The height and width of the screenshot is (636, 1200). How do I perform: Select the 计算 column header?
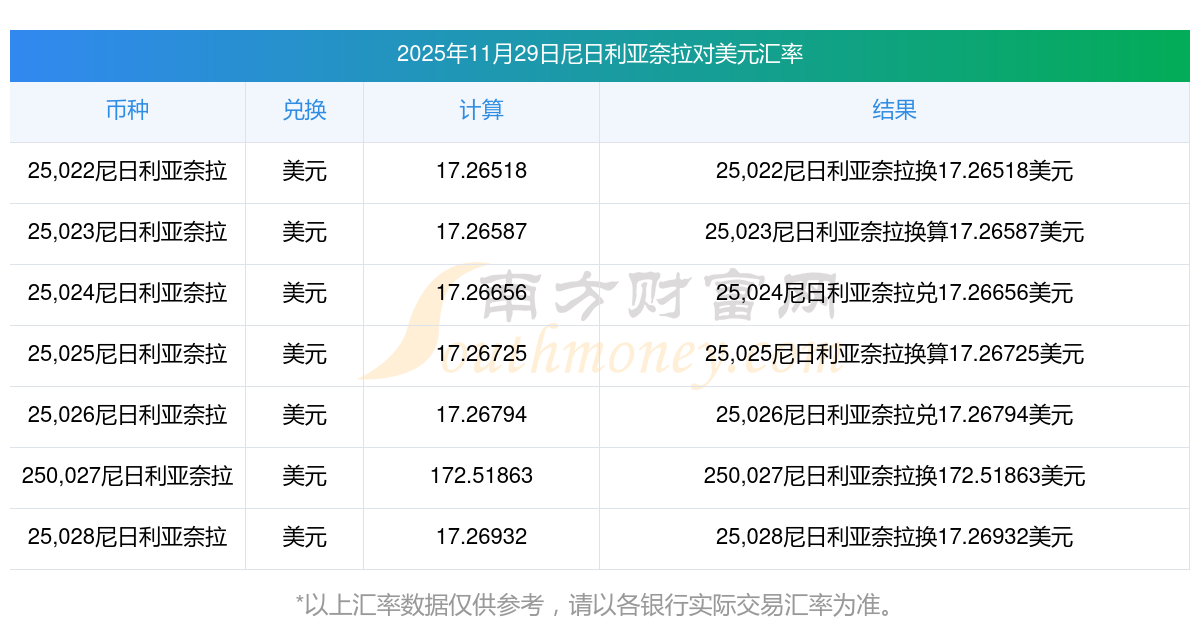481,111
